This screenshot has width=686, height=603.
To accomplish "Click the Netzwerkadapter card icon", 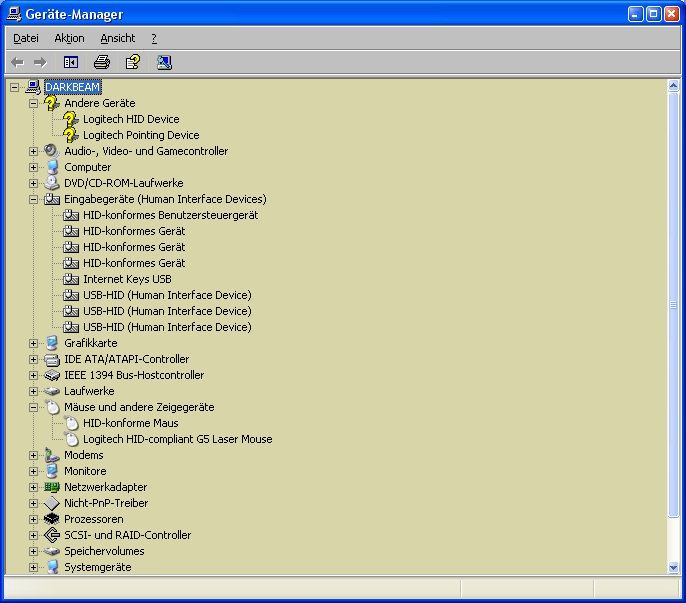I will (52, 487).
